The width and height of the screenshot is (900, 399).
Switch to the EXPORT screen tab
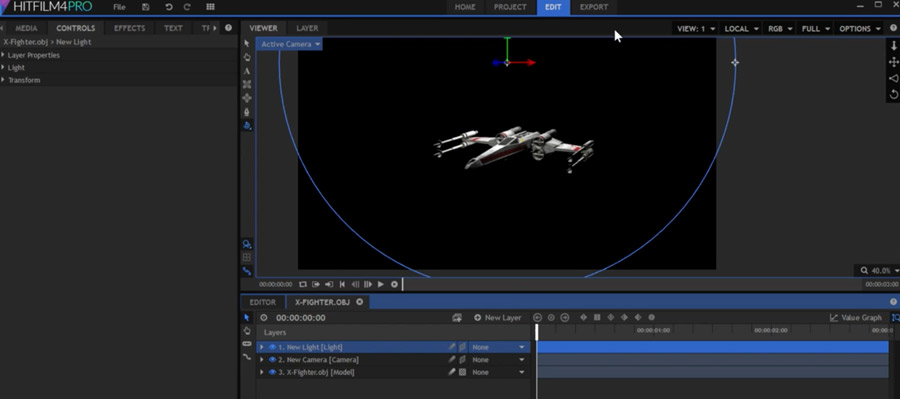pyautogui.click(x=593, y=7)
